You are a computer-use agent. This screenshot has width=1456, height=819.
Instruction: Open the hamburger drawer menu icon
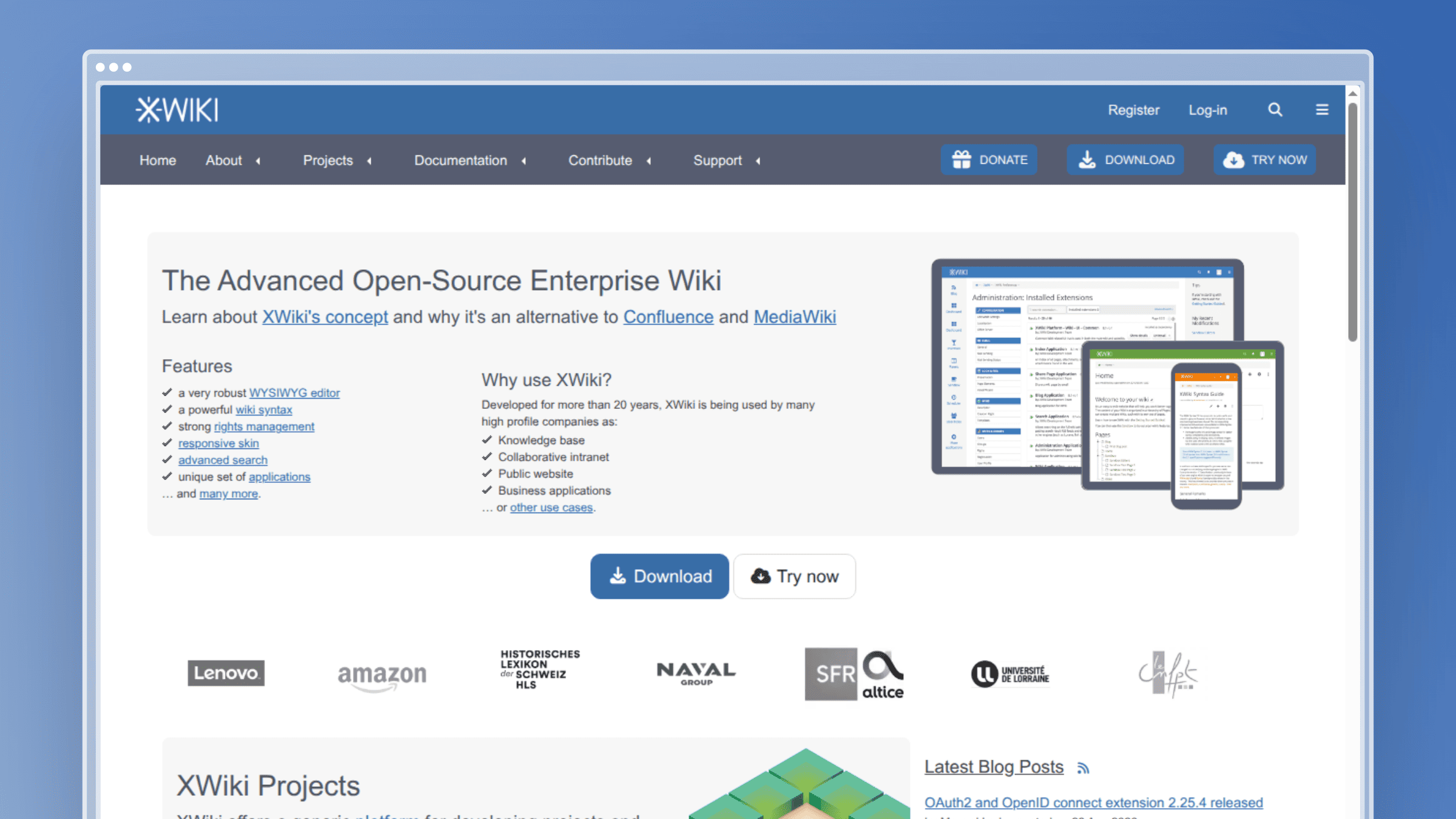tap(1322, 110)
